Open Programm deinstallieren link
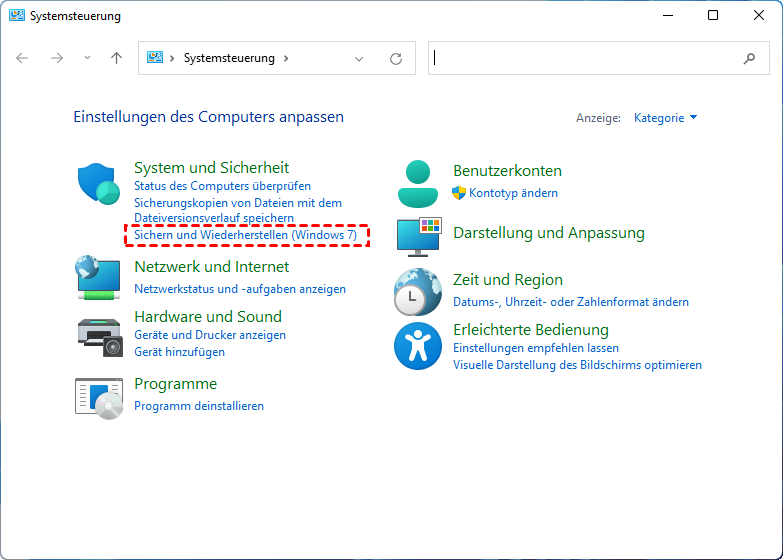The width and height of the screenshot is (783, 560). [x=199, y=406]
